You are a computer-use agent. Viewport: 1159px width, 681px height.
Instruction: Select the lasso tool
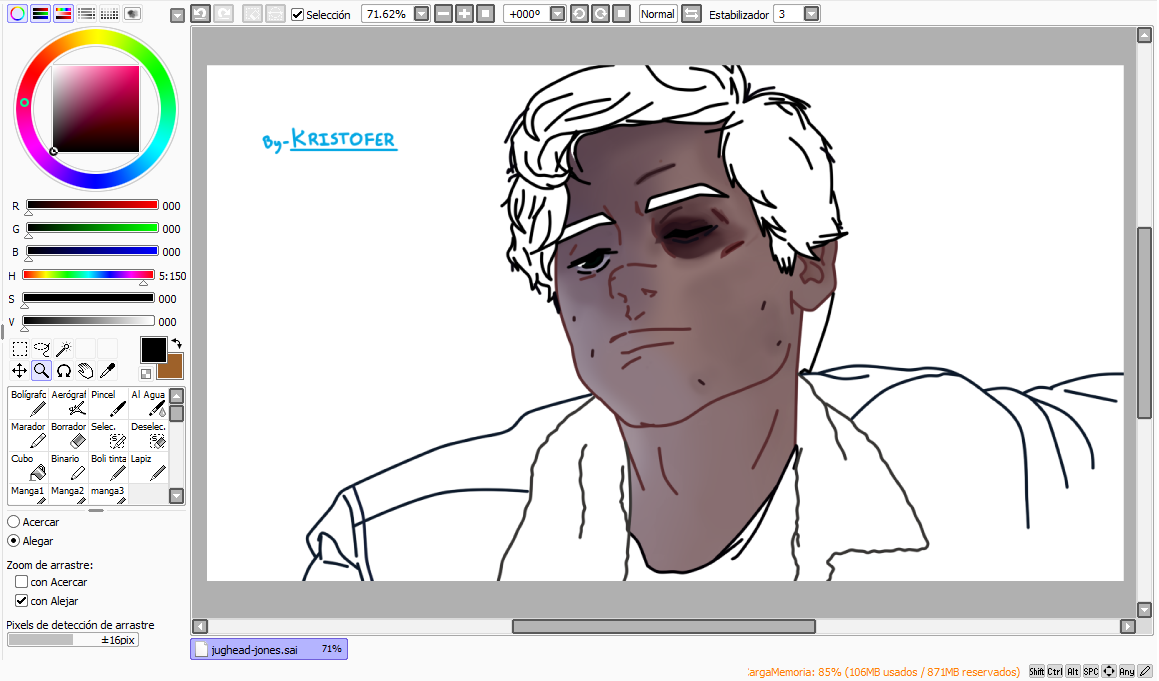[x=41, y=349]
